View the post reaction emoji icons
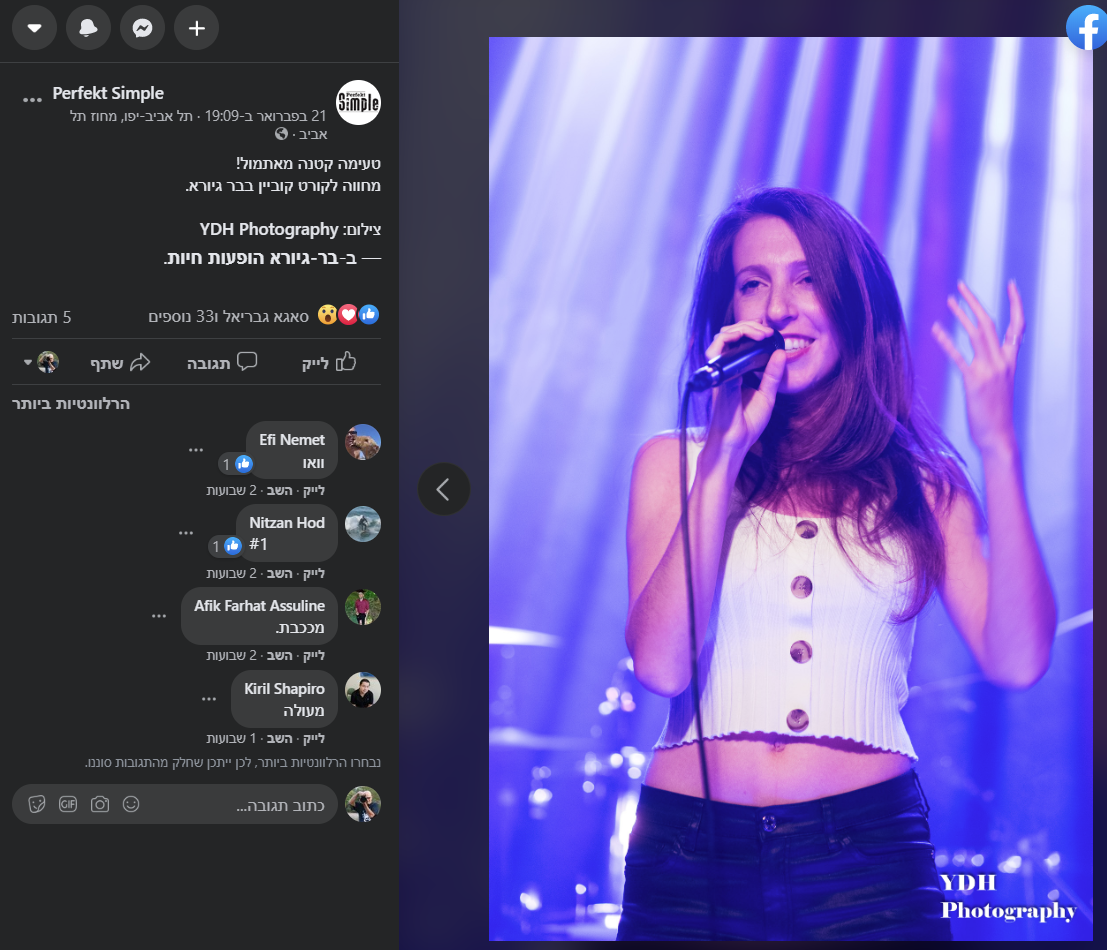This screenshot has width=1107, height=950. (348, 315)
